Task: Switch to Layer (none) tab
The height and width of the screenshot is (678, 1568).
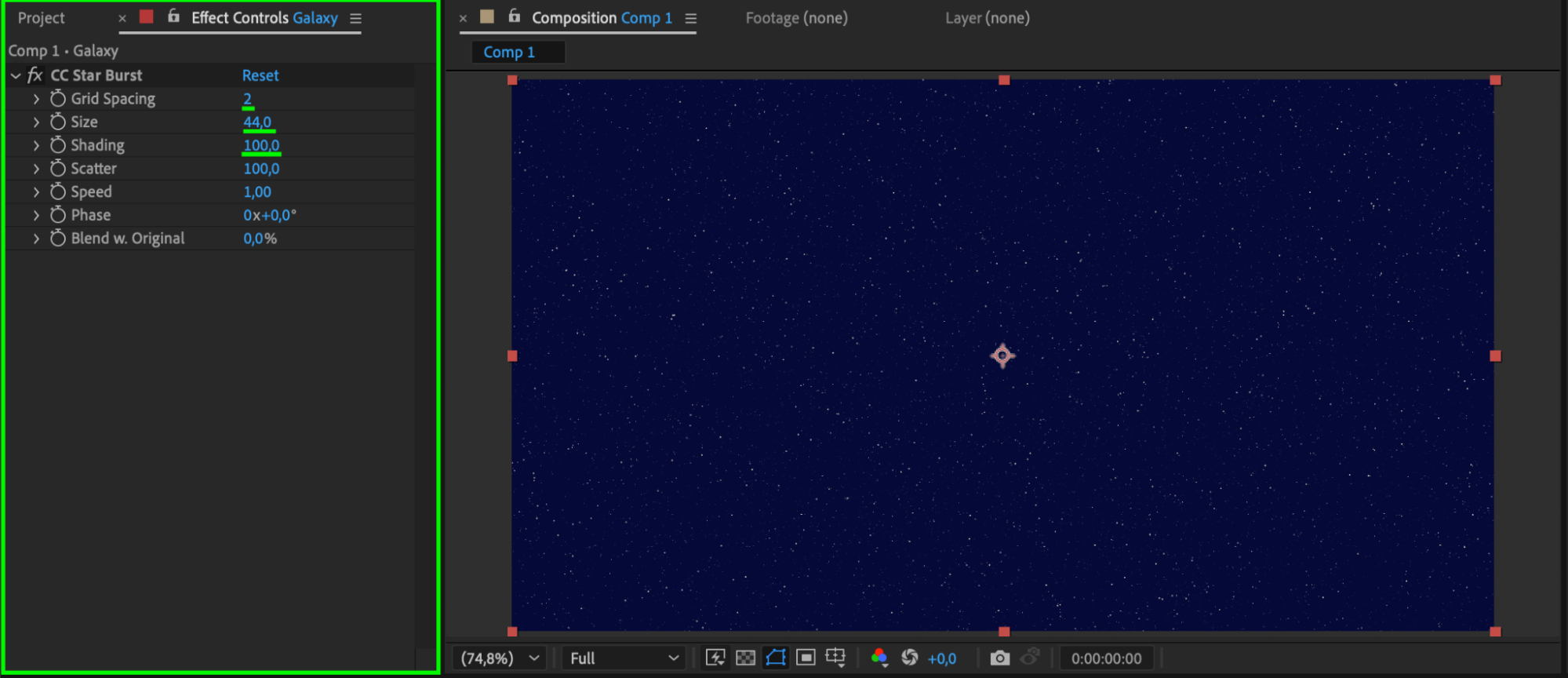Action: [x=987, y=18]
